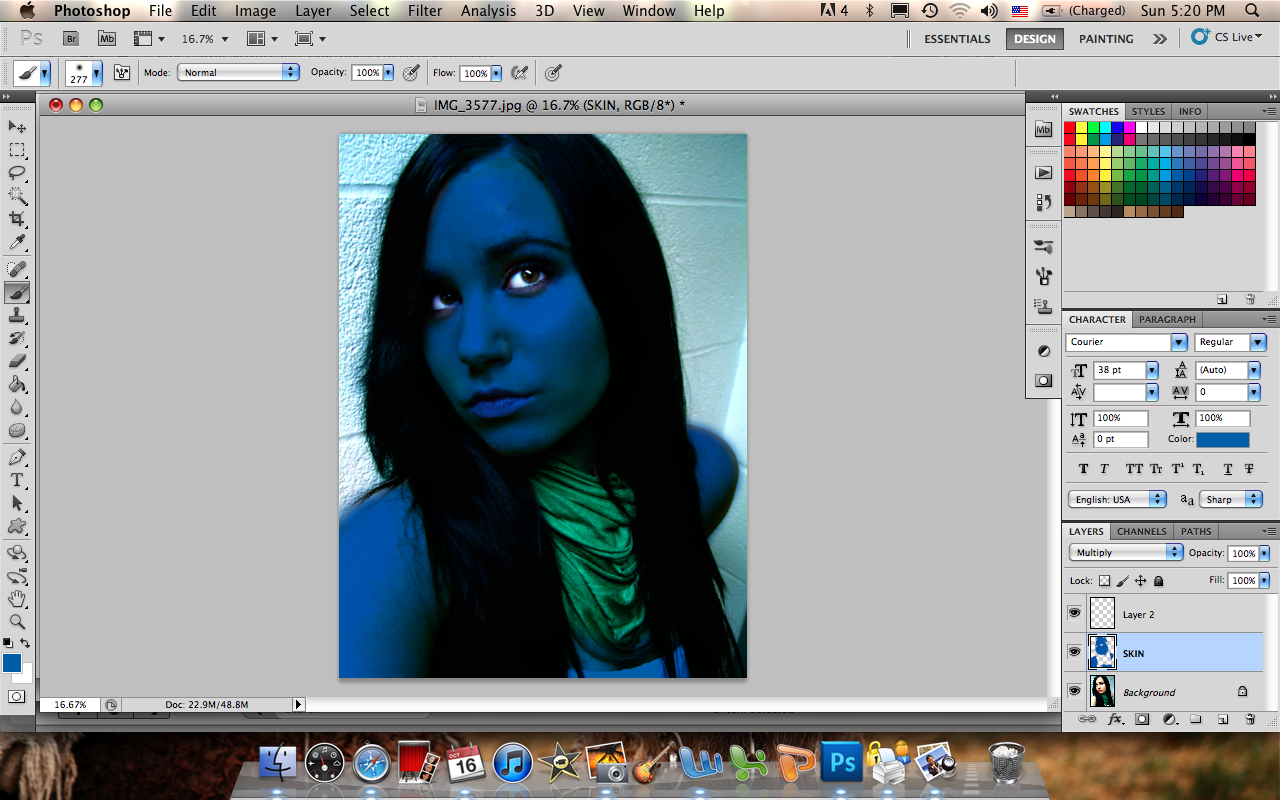
Task: Add a layer mask
Action: [x=1142, y=719]
